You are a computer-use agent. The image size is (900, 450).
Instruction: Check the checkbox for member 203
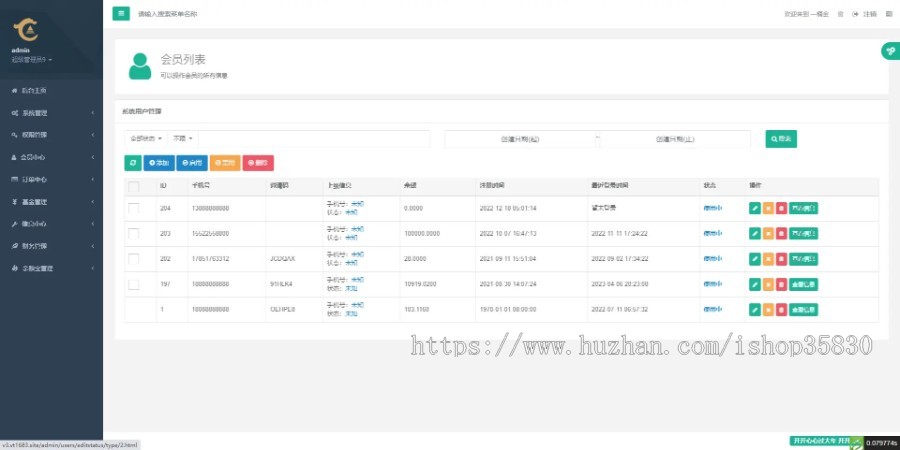134,234
